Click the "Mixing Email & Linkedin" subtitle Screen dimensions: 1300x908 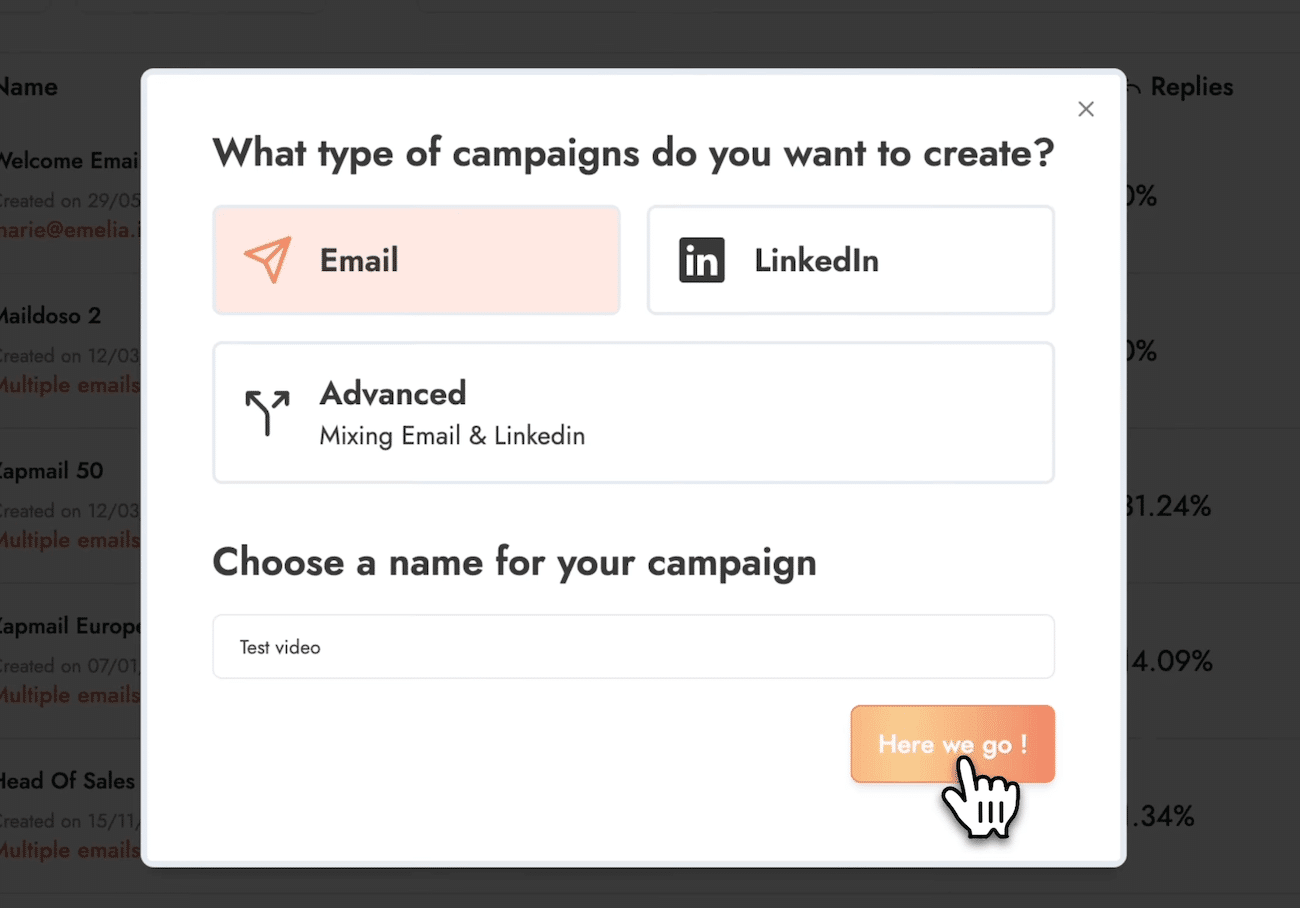452,436
